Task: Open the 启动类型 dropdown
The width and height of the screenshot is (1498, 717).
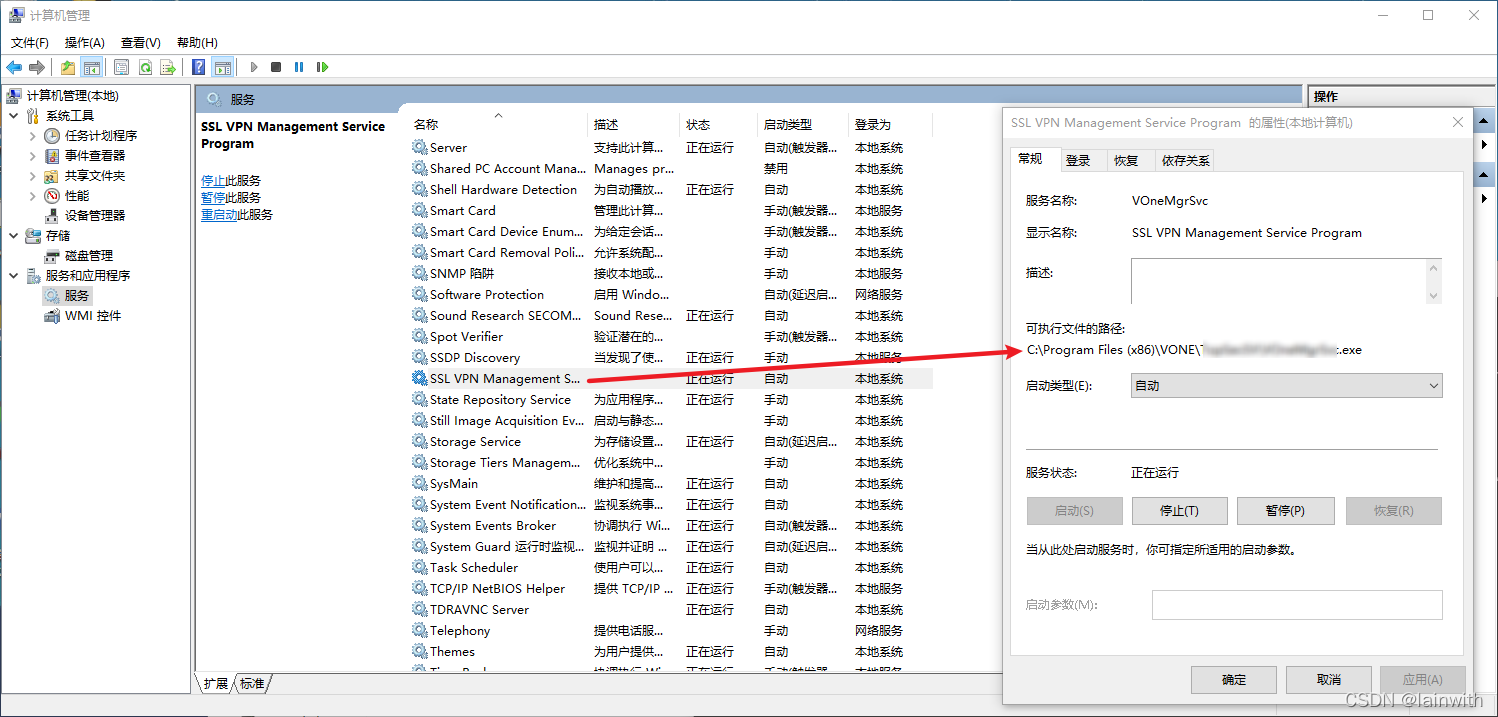Action: (x=1287, y=385)
